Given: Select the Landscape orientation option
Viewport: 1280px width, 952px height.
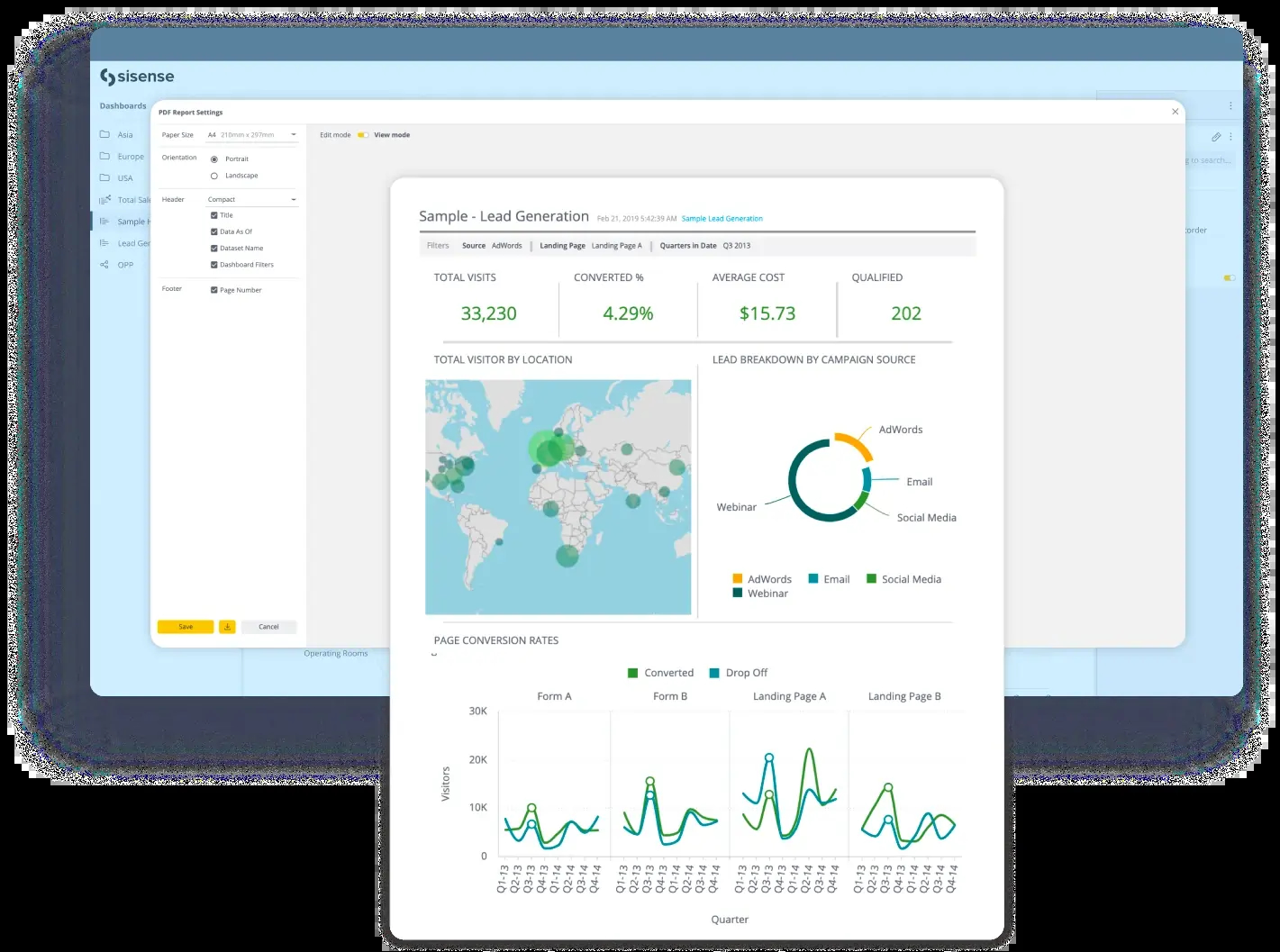Looking at the screenshot, I should 214,177.
